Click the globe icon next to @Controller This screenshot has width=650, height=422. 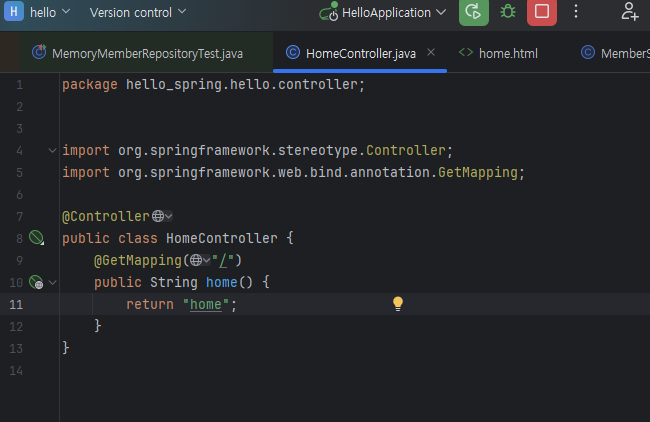pyautogui.click(x=158, y=216)
